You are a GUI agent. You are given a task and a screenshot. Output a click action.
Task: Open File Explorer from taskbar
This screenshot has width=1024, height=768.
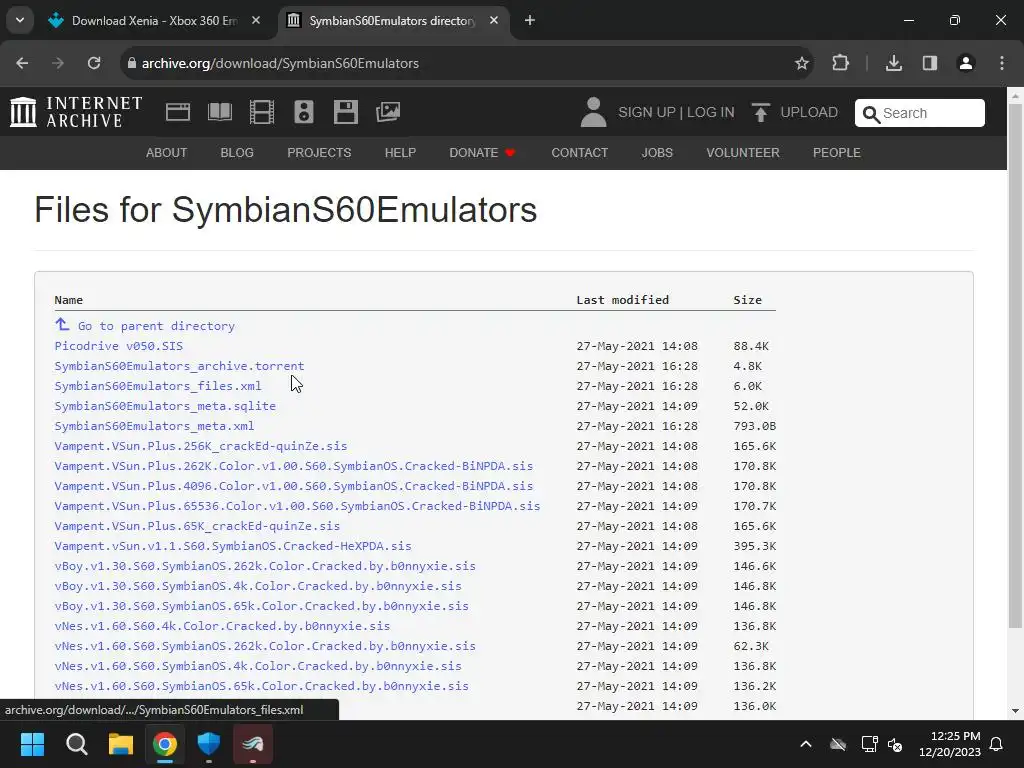tap(121, 744)
